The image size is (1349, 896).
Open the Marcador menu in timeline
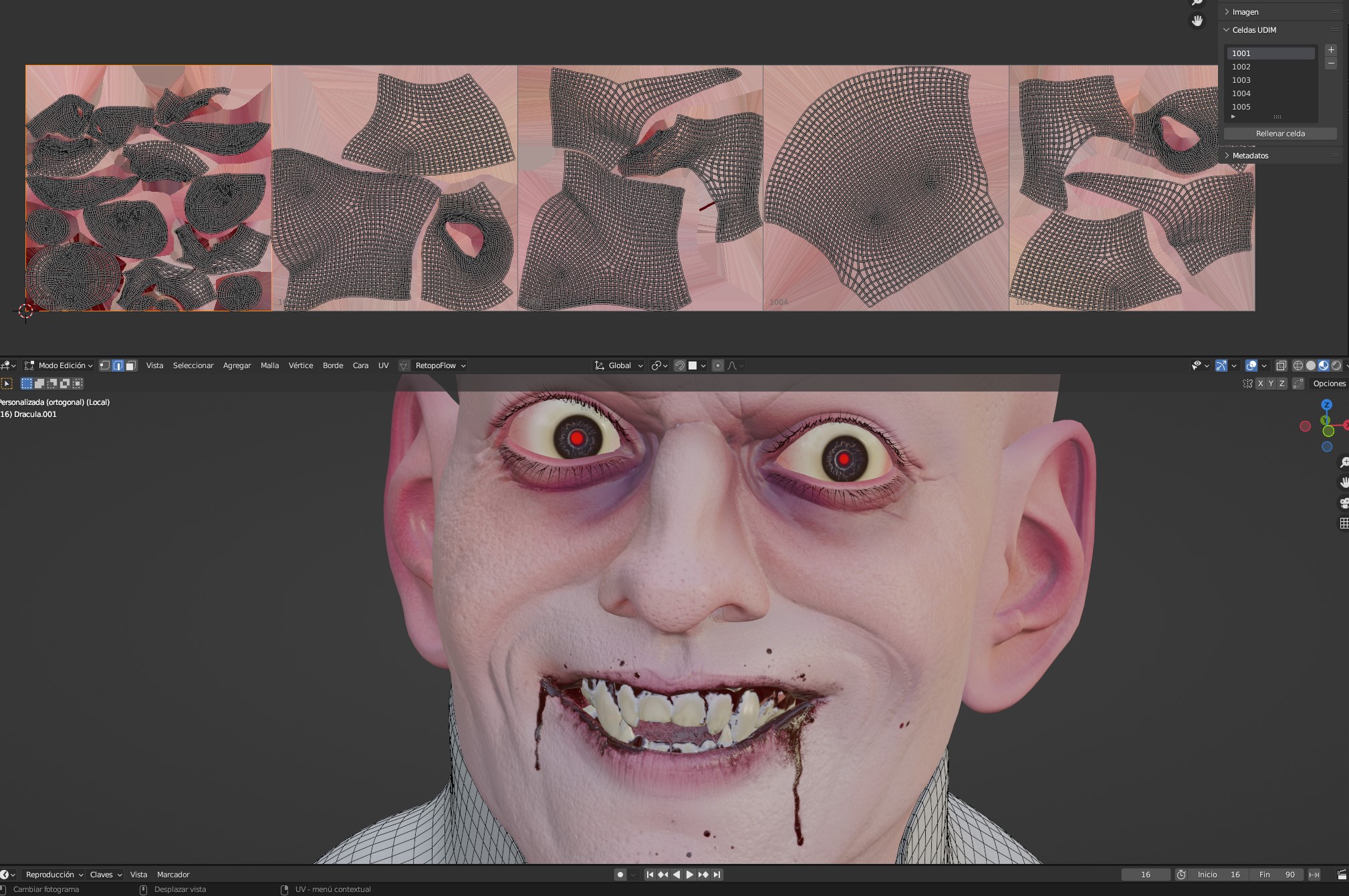pos(173,875)
